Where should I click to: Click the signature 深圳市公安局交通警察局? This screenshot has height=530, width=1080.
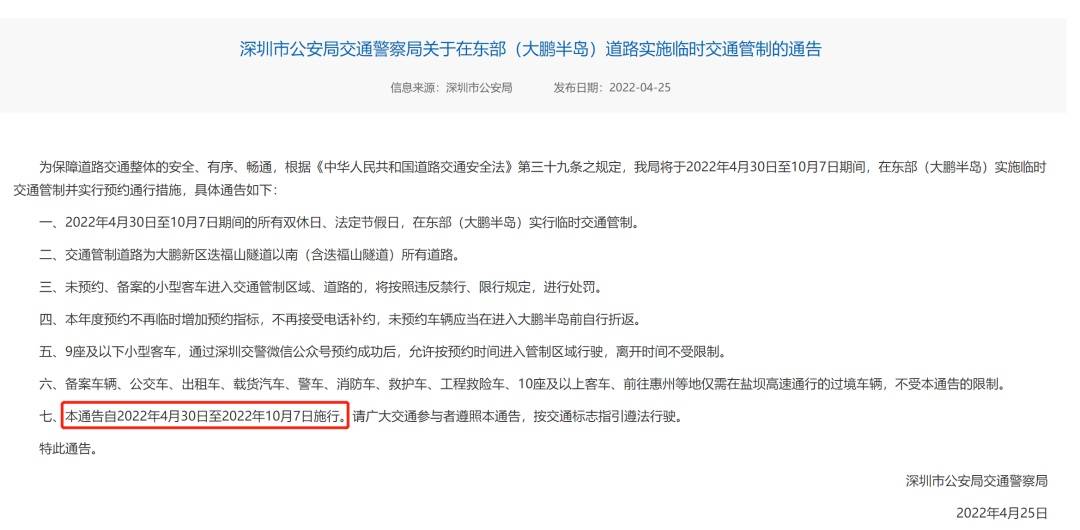pyautogui.click(x=977, y=481)
